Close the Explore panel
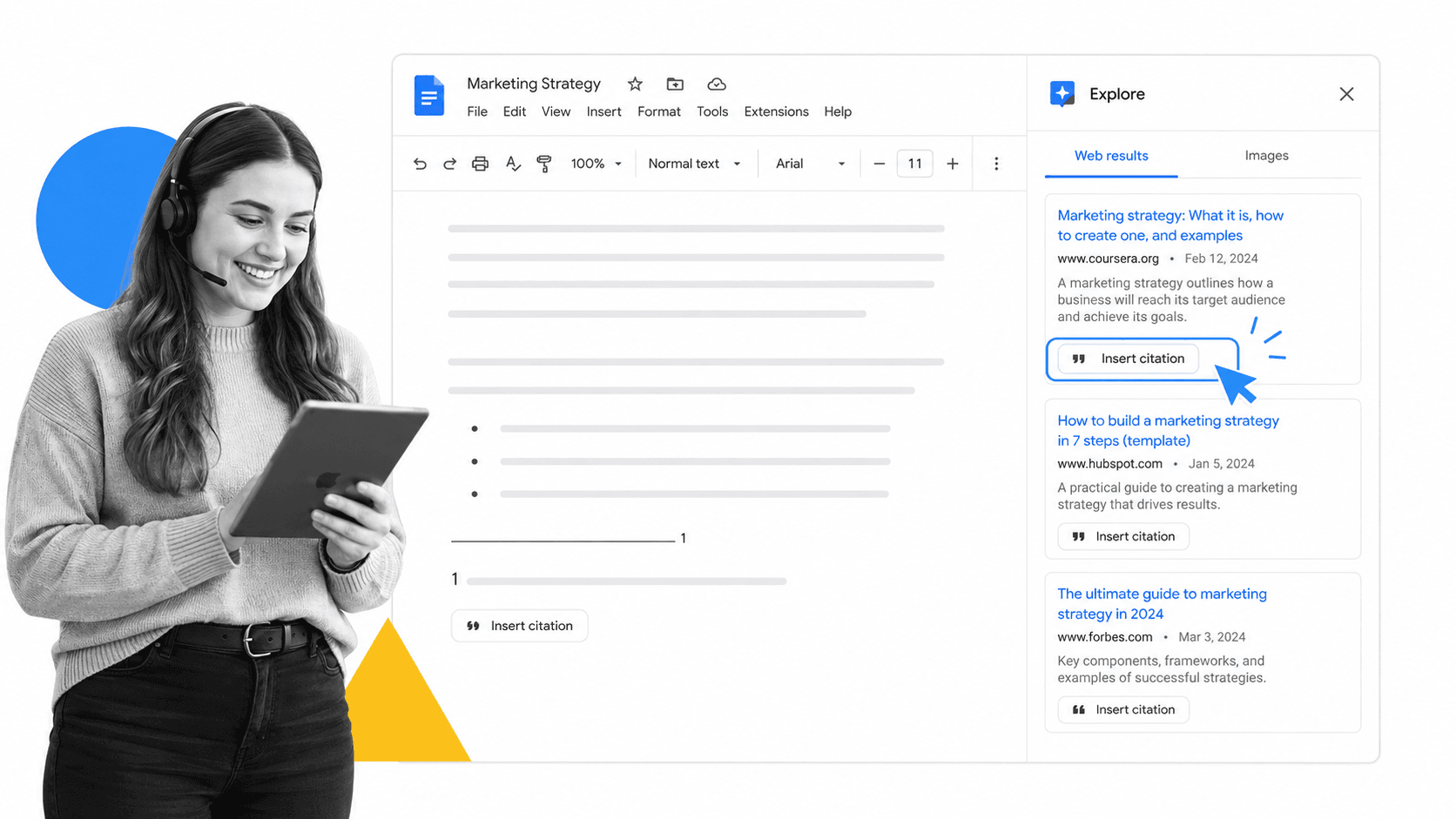1456x819 pixels. click(1346, 94)
